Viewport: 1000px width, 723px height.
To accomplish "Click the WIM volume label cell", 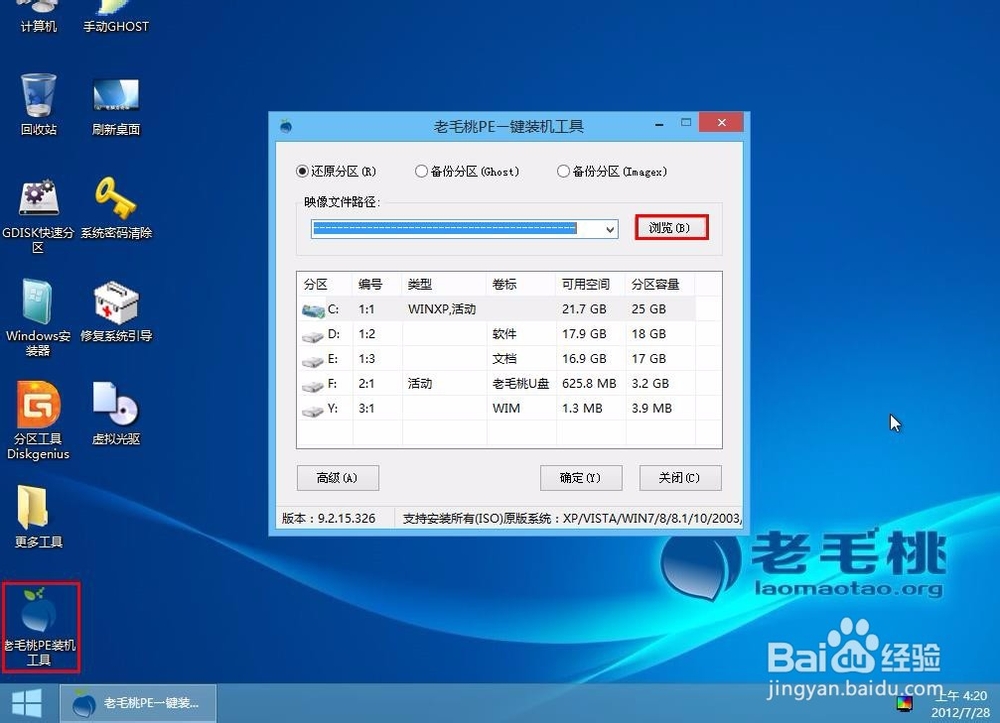I will [x=506, y=409].
